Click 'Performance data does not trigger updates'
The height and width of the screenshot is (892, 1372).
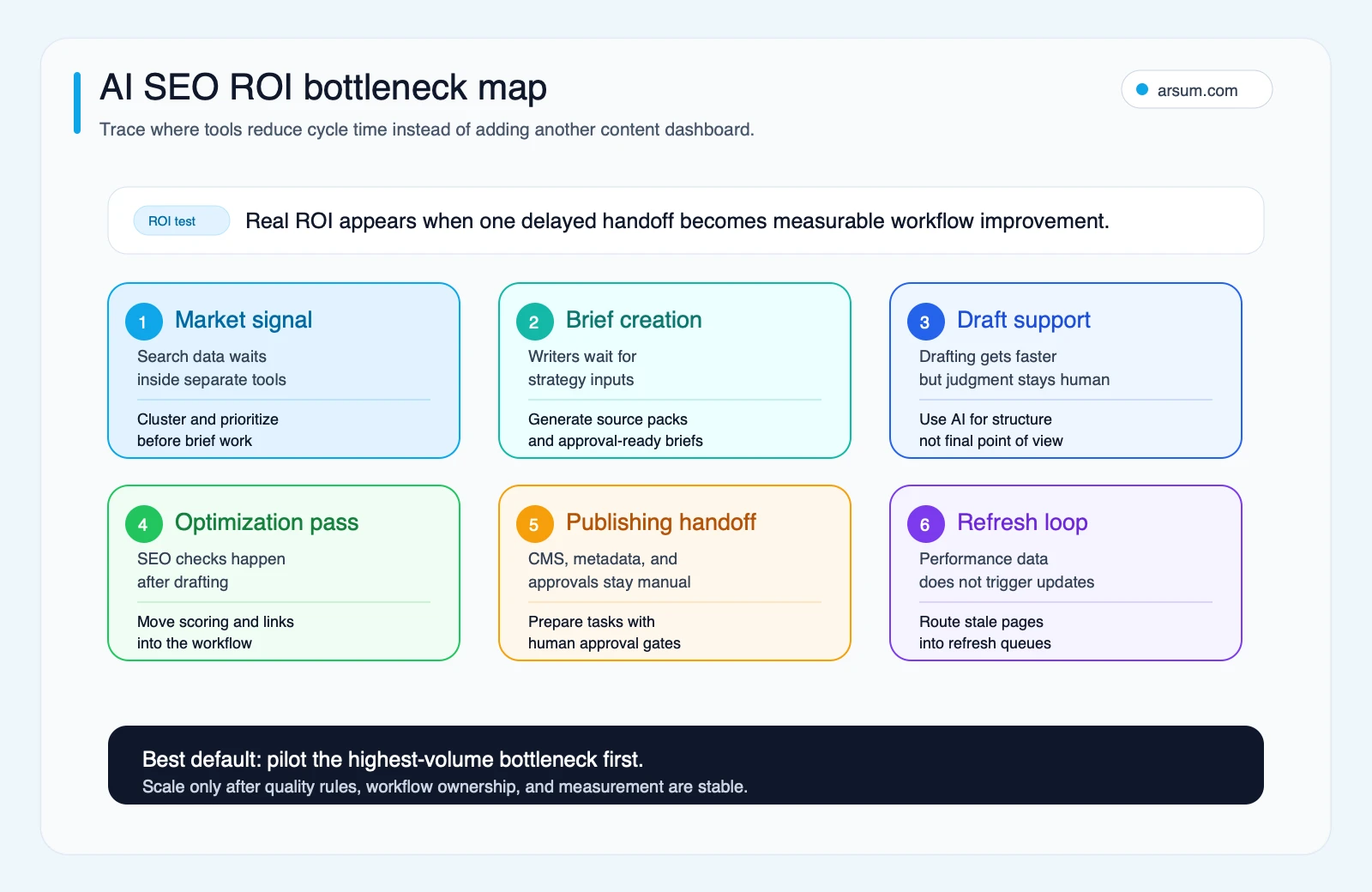pos(1007,570)
